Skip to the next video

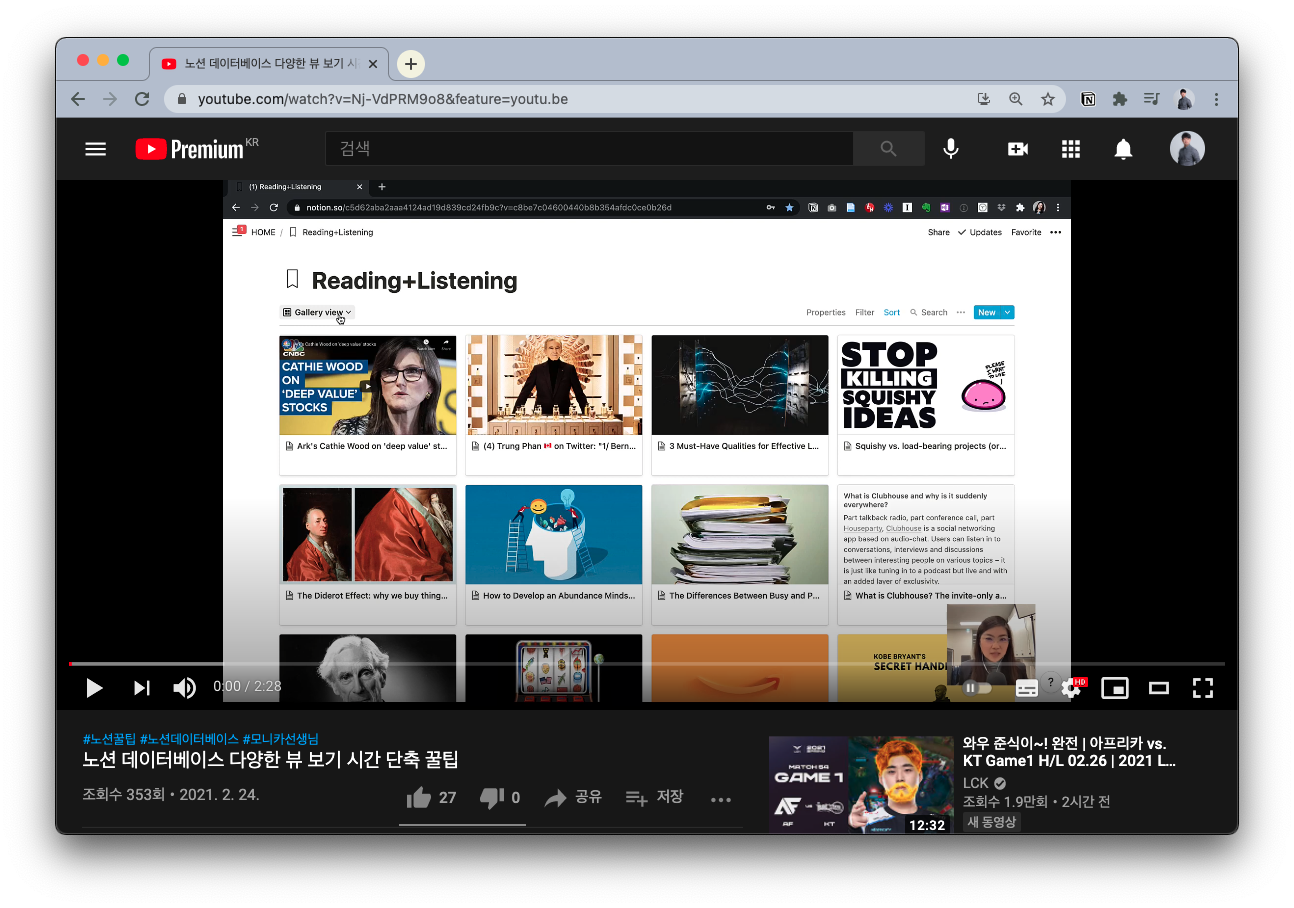pyautogui.click(x=141, y=688)
